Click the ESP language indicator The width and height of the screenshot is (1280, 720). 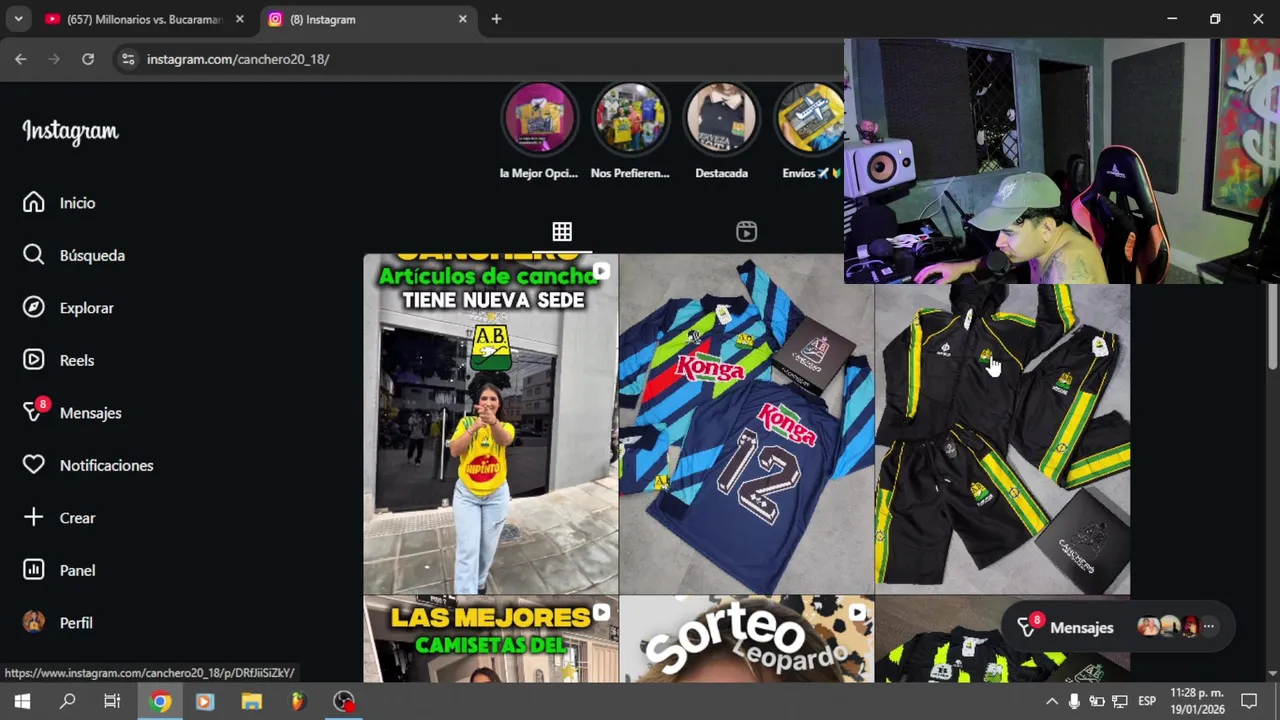(x=1147, y=701)
